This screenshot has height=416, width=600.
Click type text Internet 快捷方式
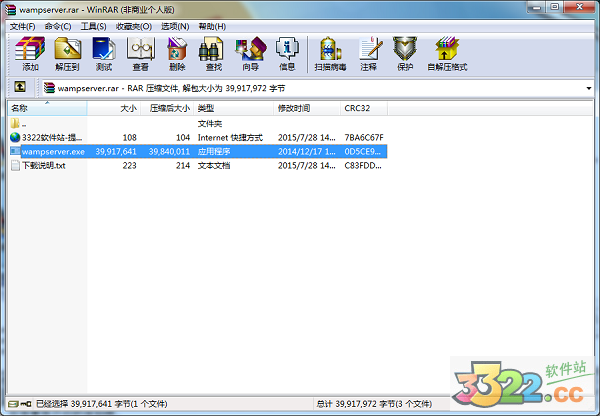[230, 137]
